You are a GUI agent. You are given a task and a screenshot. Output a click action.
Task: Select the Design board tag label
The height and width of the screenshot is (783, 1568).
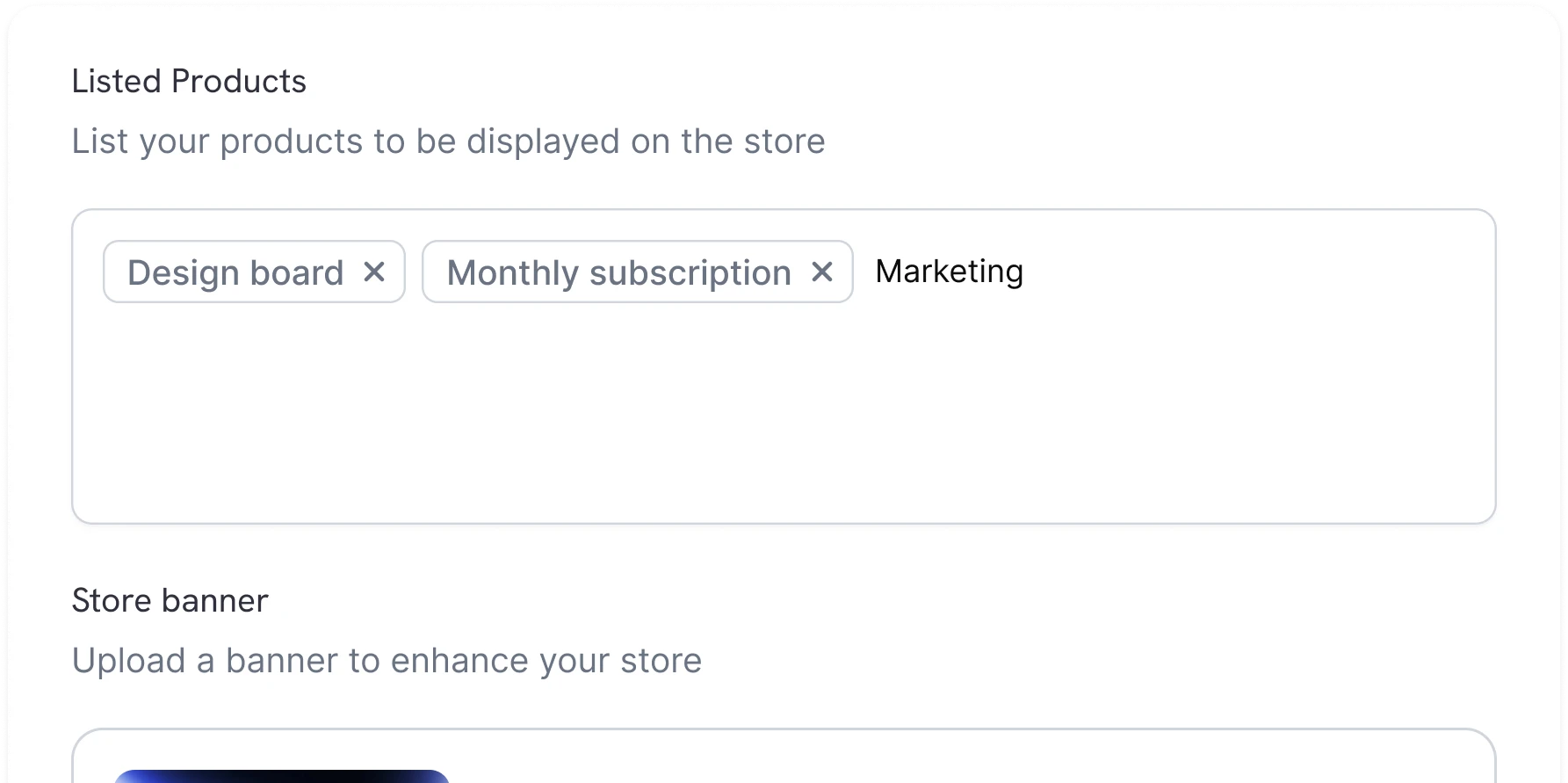pyautogui.click(x=235, y=272)
